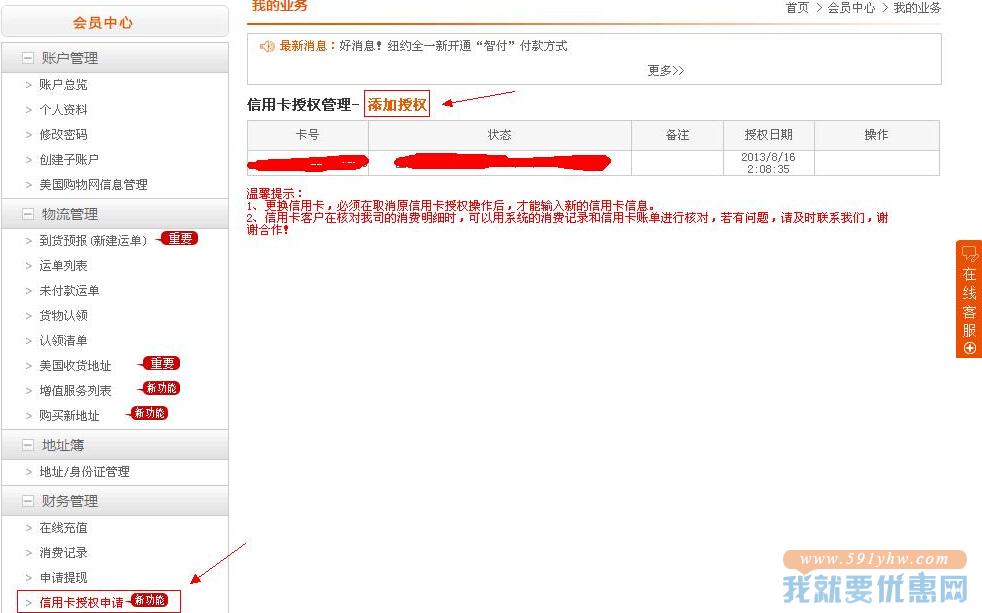Collapse the 财务管理 section toggle
The height and width of the screenshot is (613, 982).
click(x=28, y=501)
